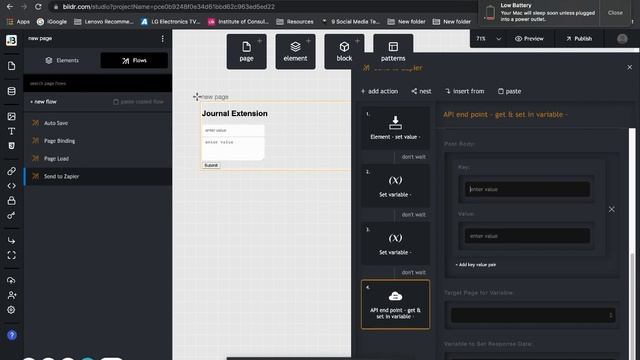Click the fullscreen frame icon in sidebar

point(11,255)
